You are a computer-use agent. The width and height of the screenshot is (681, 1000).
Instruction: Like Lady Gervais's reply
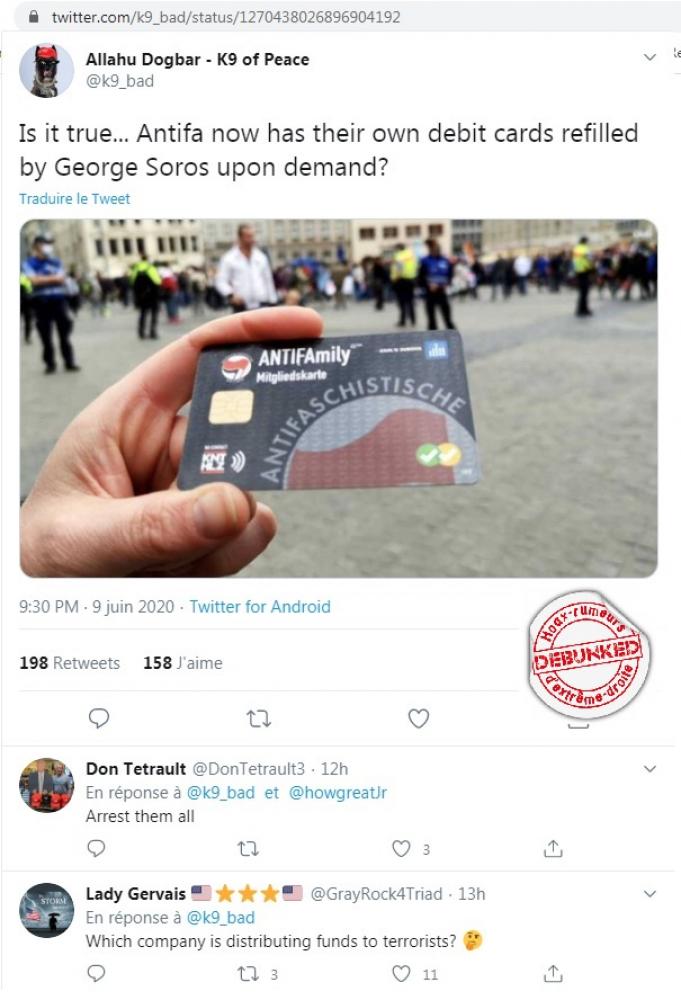click(x=401, y=973)
